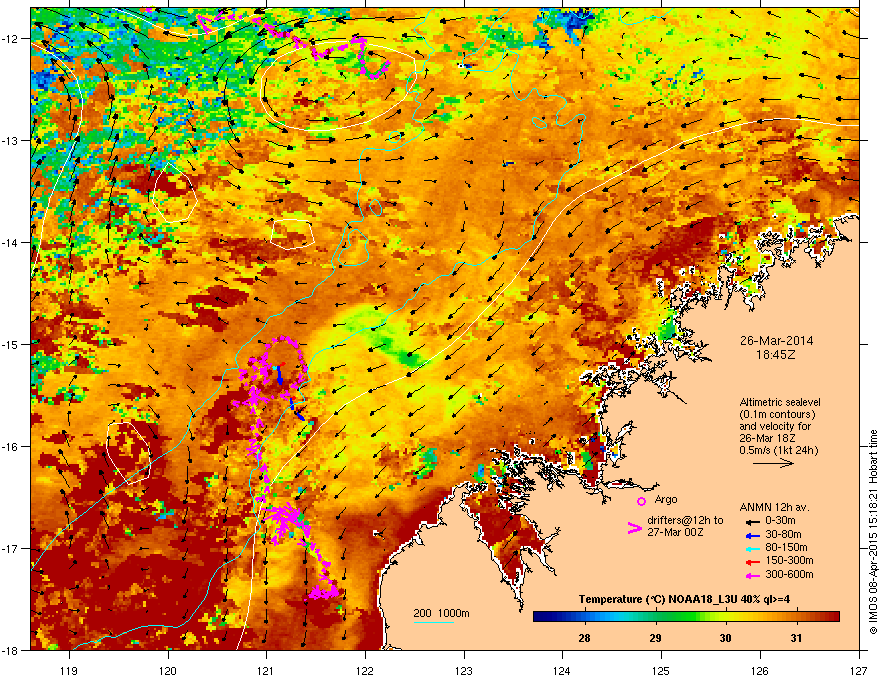Click the '28' colorbar tick label
Screen dimensions: 880x680
click(584, 638)
